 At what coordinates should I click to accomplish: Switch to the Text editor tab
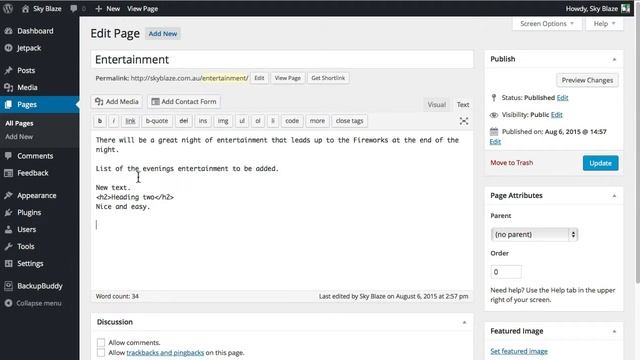click(463, 105)
